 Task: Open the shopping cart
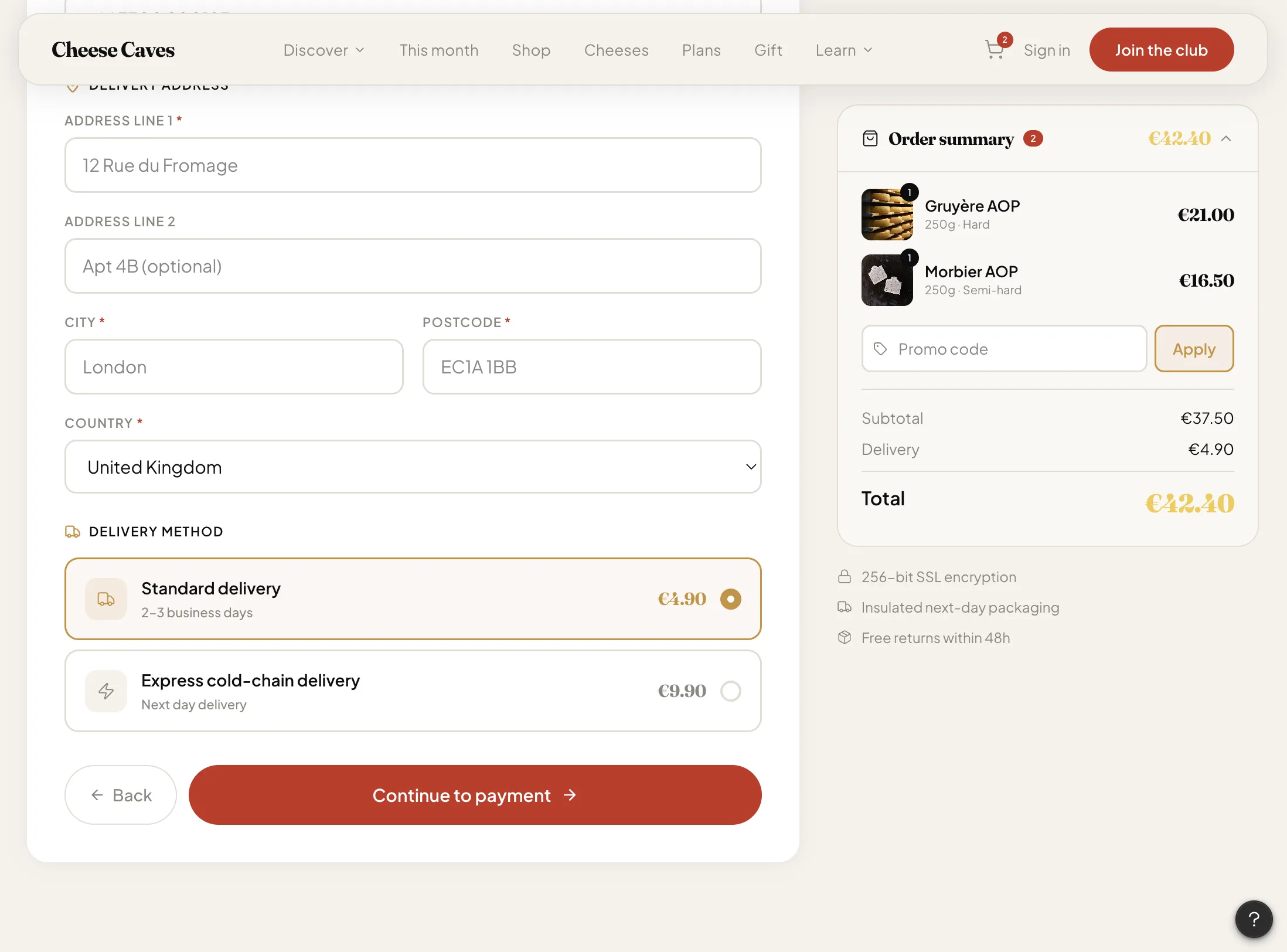click(x=995, y=49)
